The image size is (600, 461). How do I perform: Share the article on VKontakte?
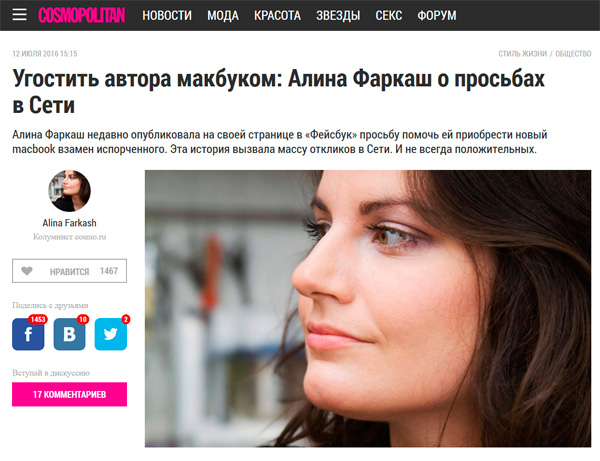(69, 334)
